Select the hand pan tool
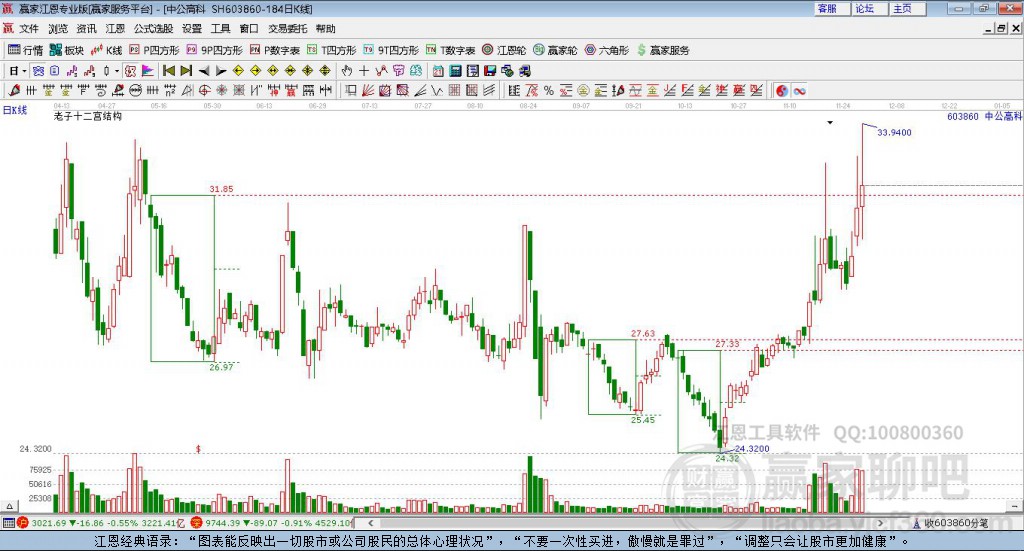 [347, 71]
